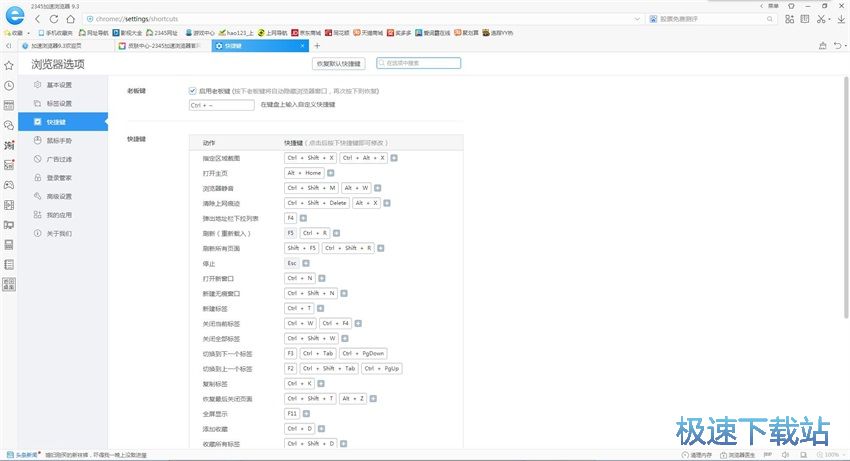The height and width of the screenshot is (461, 850).
Task: Click the page vertical scrollbar
Action: [x=846, y=197]
